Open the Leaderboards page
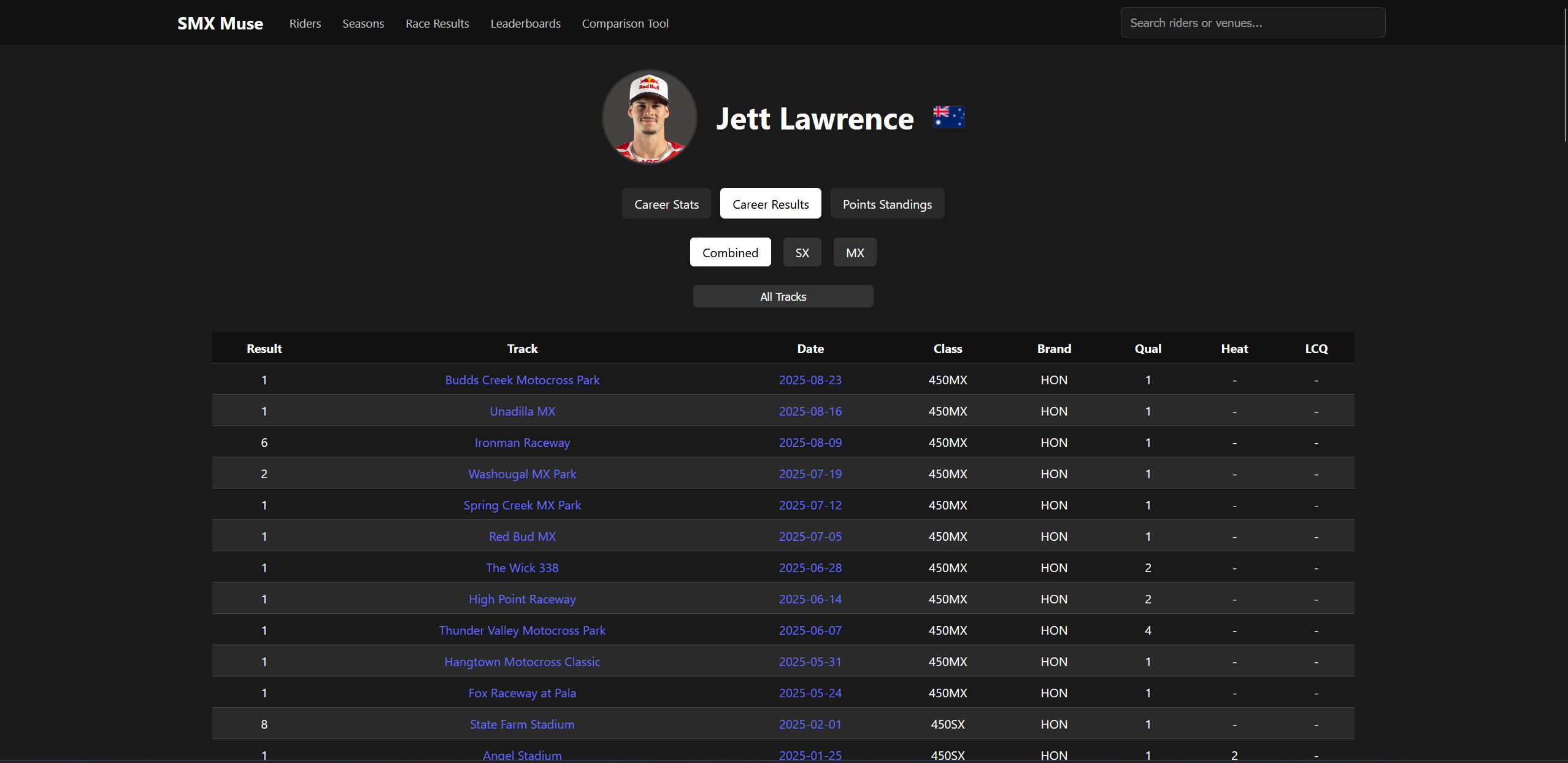Screen dimensions: 1568x763 [525, 23]
